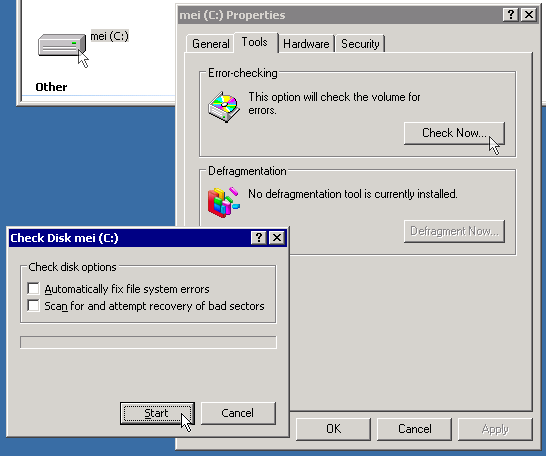This screenshot has width=547, height=457.
Task: Enable Scan for and attempt recovery of bad sectors
Action: tap(33, 306)
